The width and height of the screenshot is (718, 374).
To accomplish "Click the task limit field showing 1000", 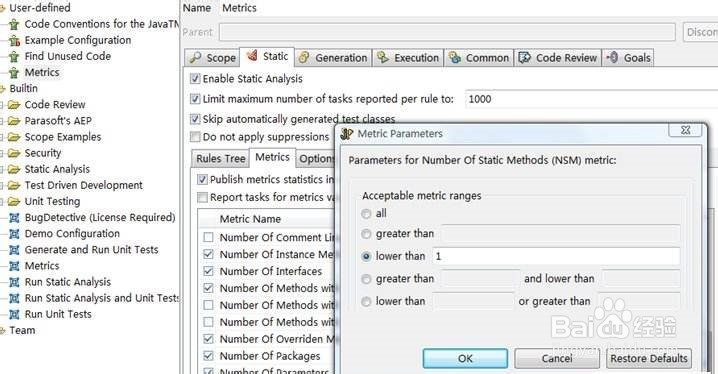I will click(591, 99).
